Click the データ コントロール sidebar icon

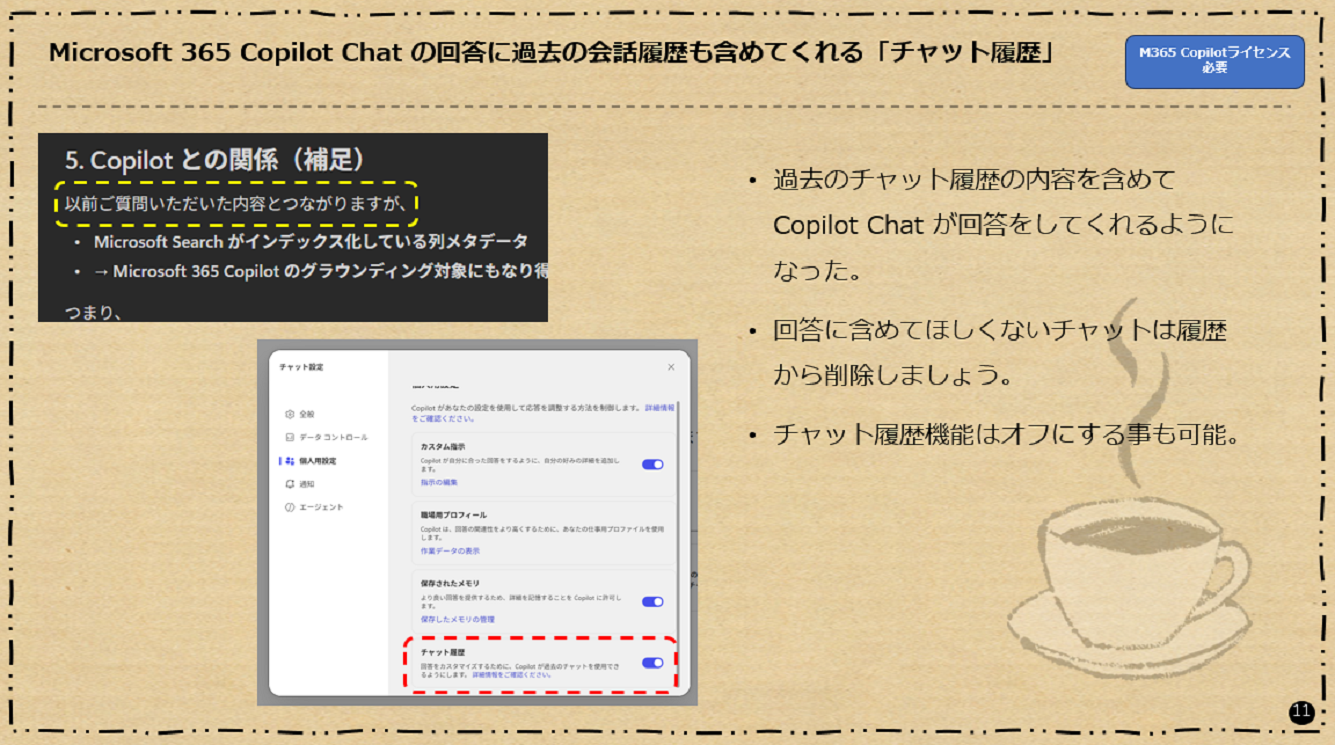(289, 435)
